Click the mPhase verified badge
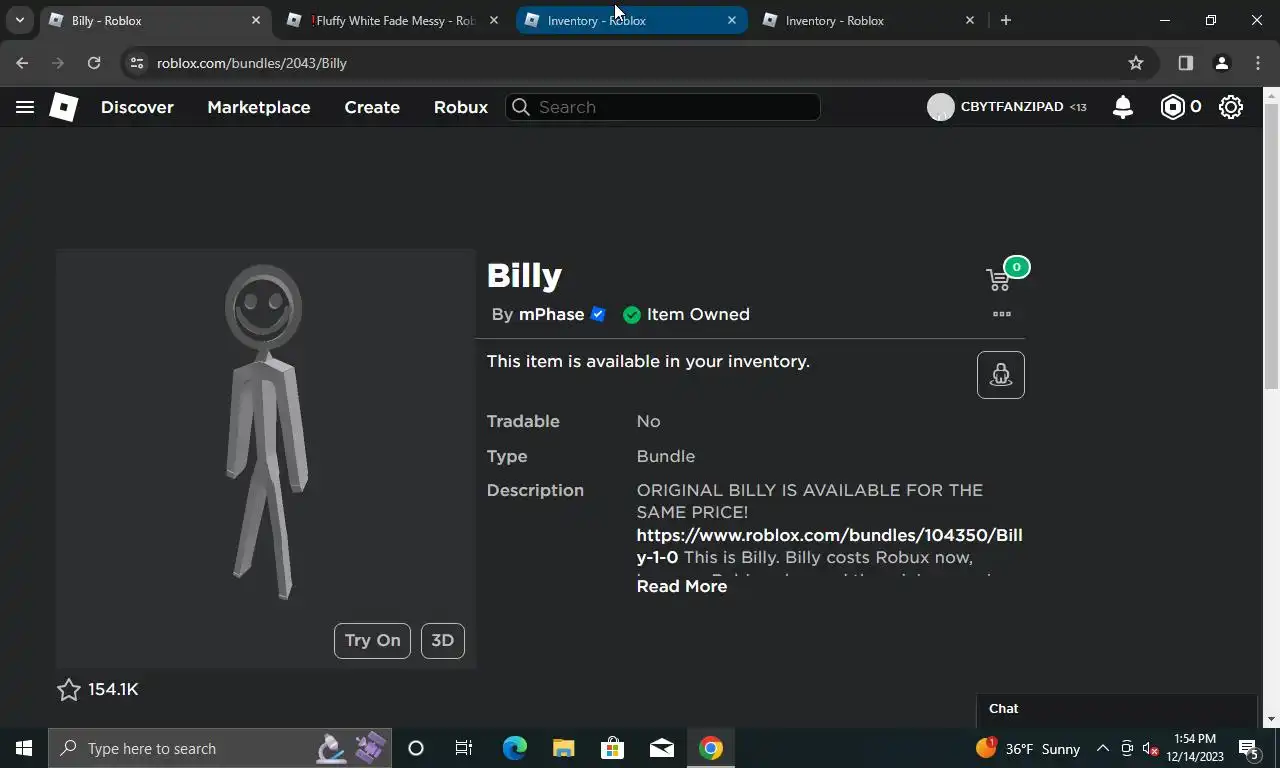 pyautogui.click(x=598, y=314)
